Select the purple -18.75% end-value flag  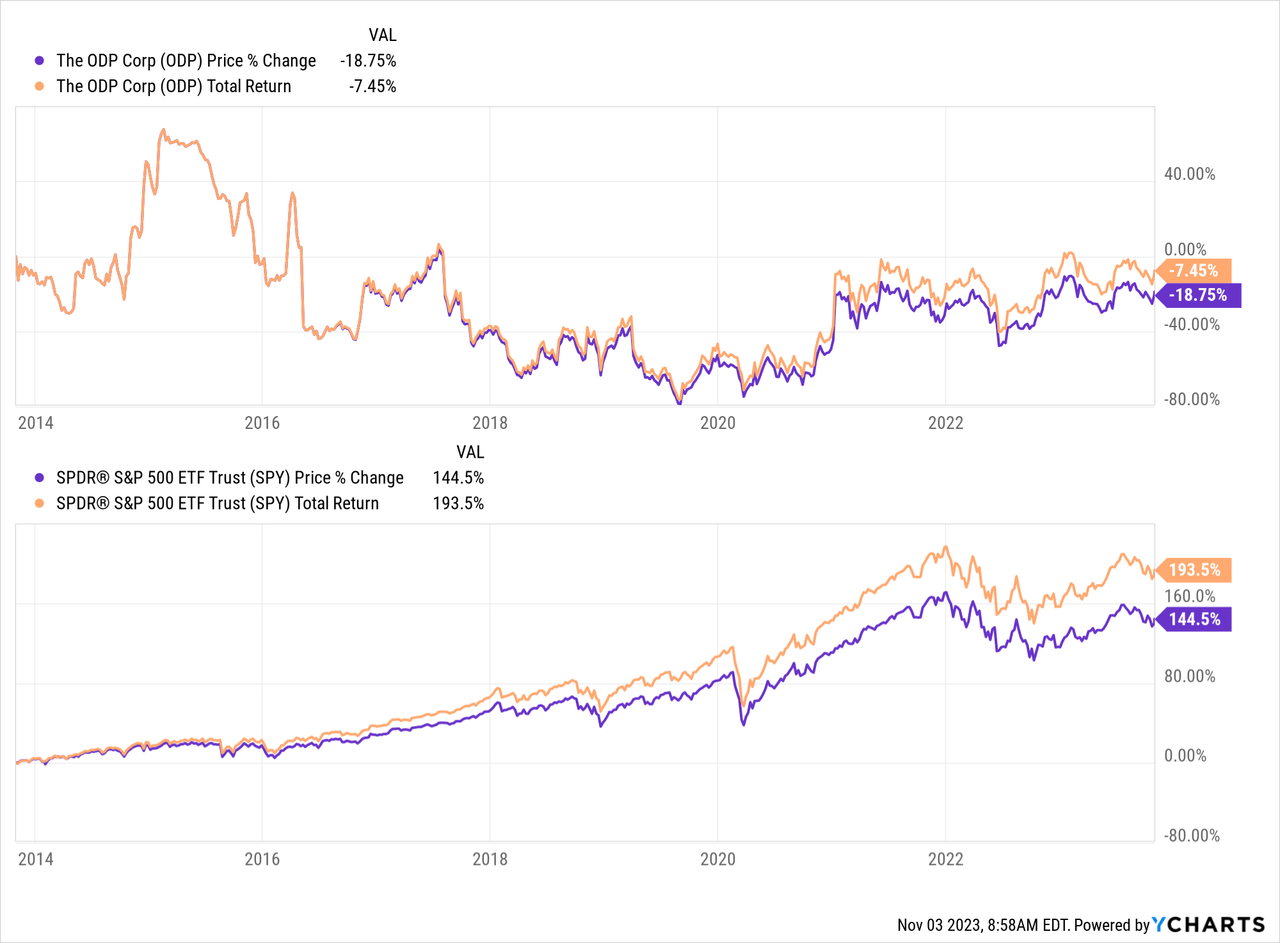(x=1198, y=295)
